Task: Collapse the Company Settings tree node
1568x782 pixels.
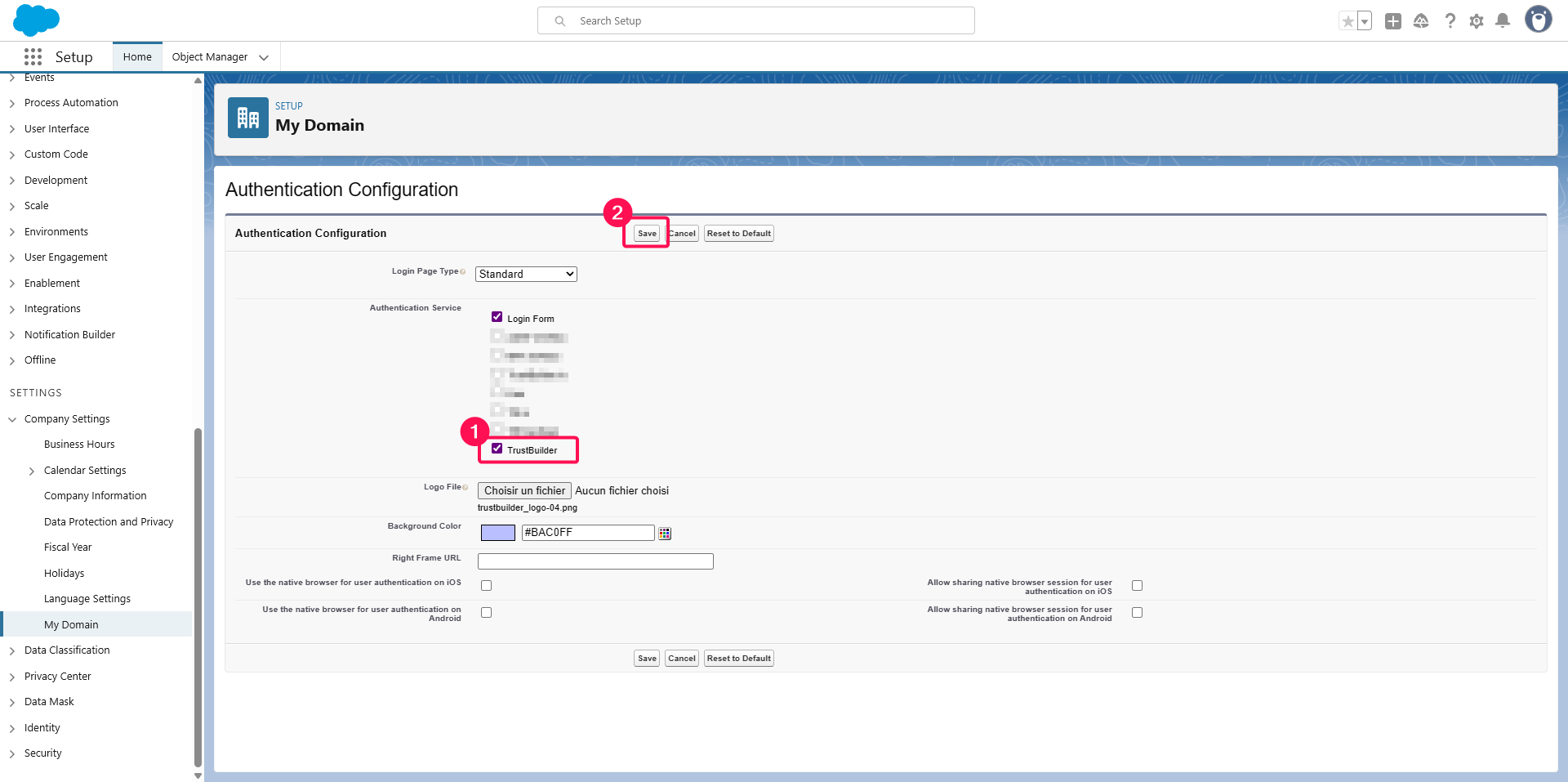Action: (12, 419)
